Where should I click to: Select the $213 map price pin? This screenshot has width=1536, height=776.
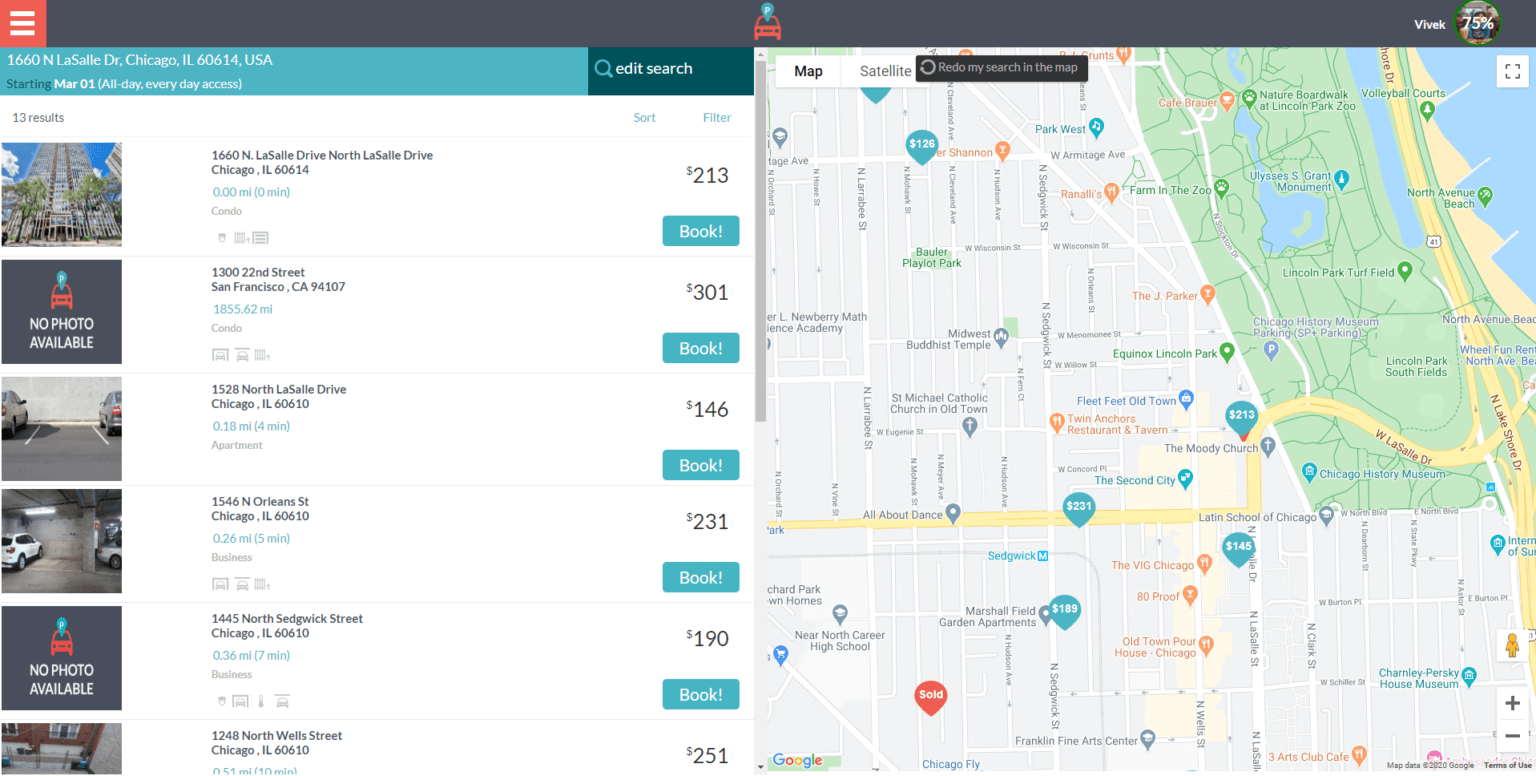pos(1241,418)
